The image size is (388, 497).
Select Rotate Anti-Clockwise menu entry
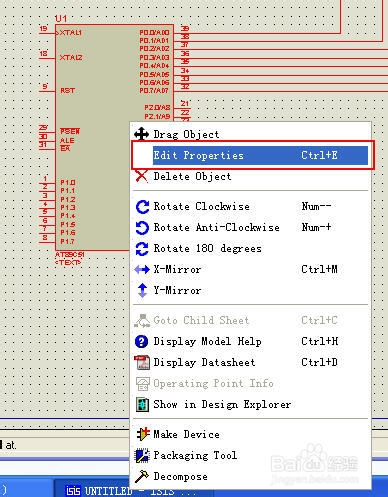click(x=251, y=228)
